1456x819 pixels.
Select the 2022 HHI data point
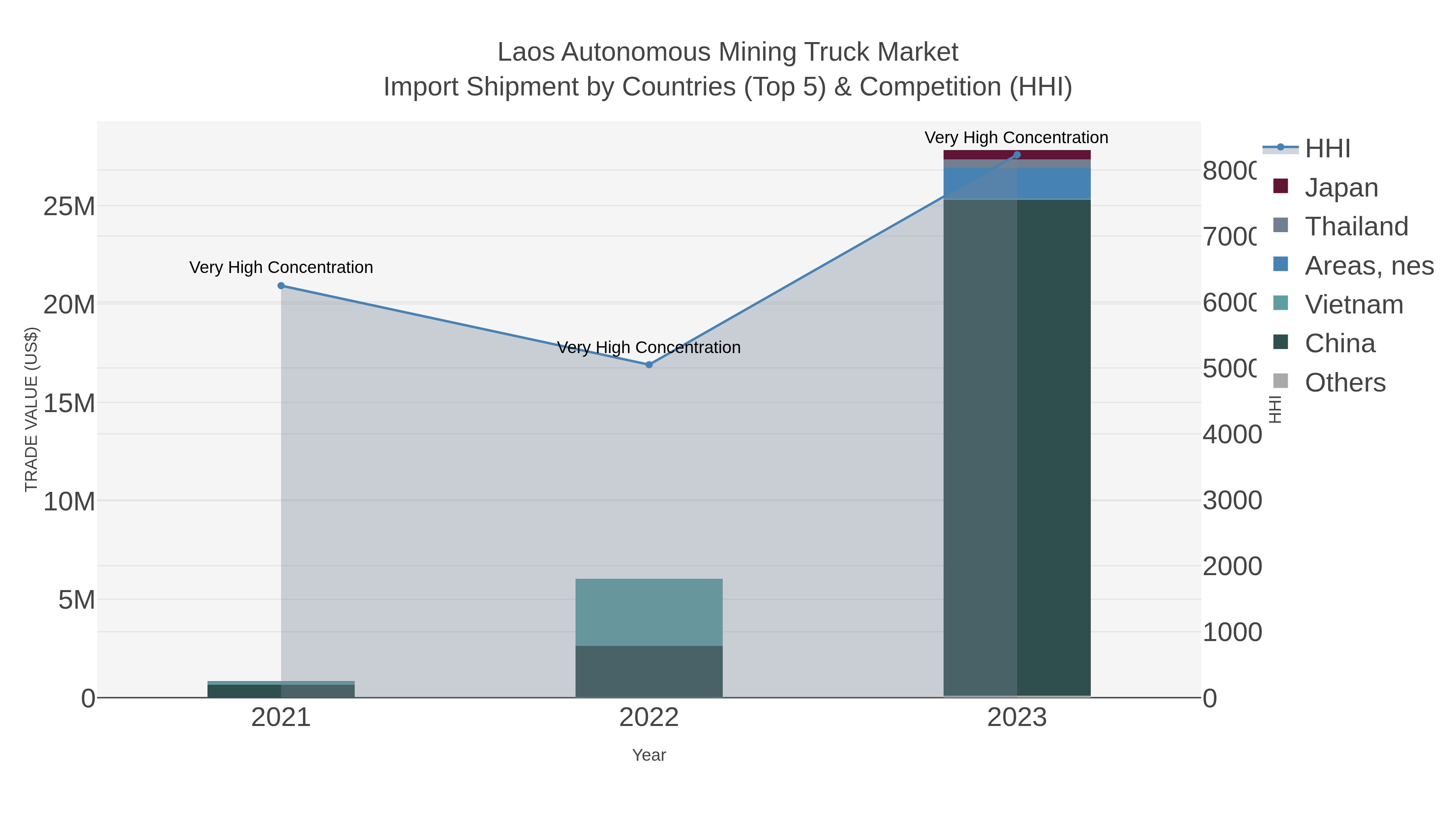click(x=649, y=364)
